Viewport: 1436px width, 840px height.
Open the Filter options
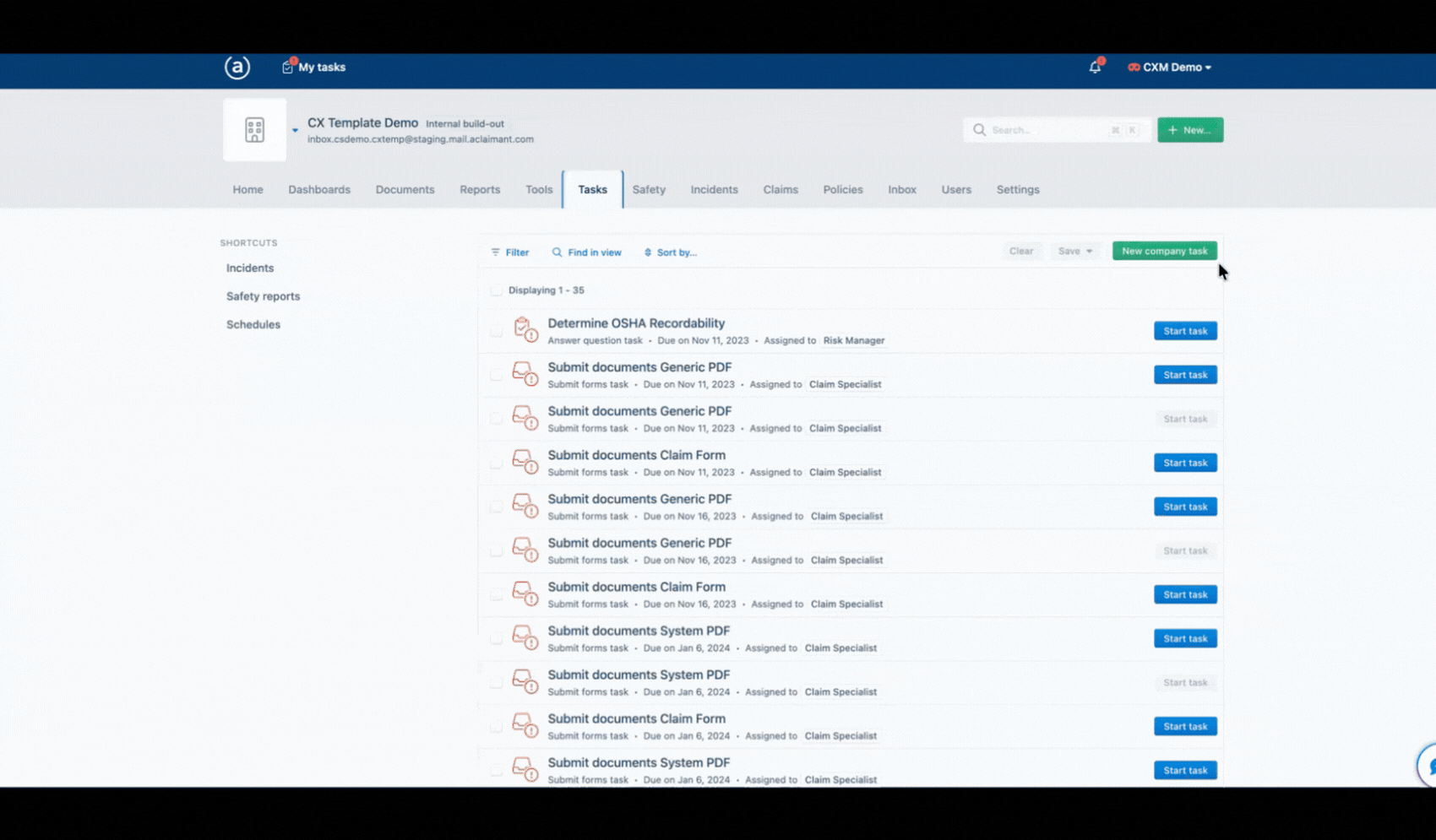pyautogui.click(x=509, y=252)
